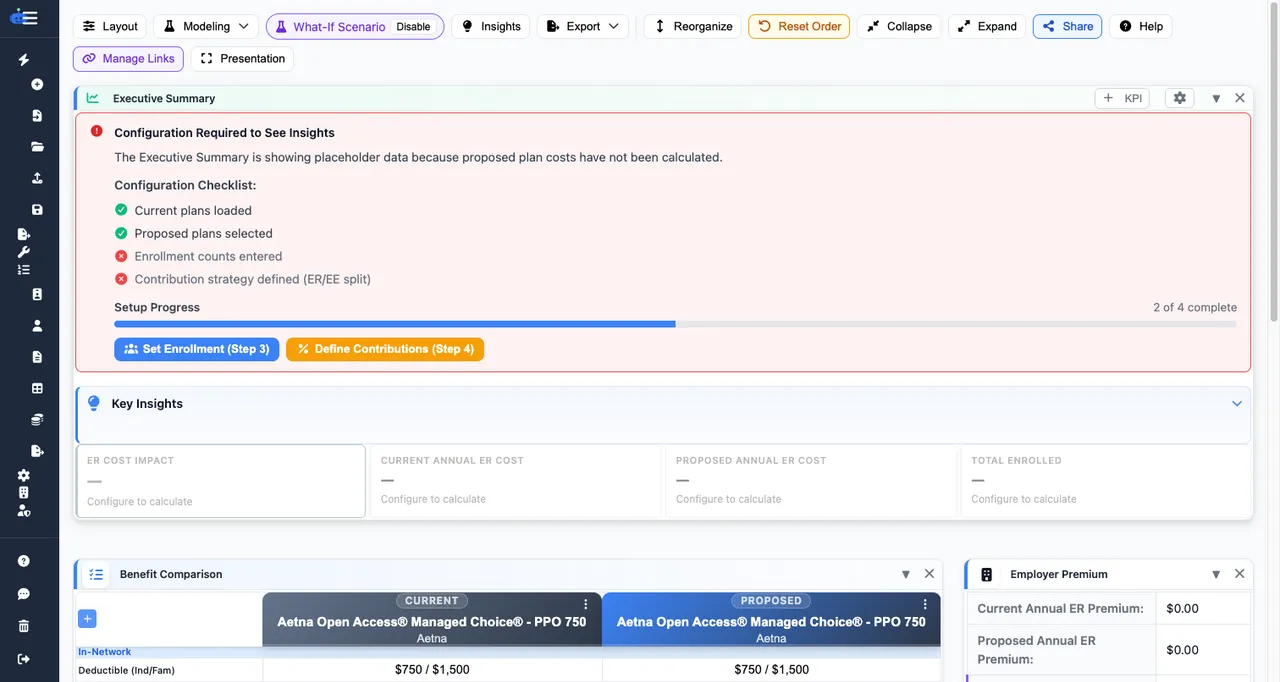1280x682 pixels.
Task: Select the folder icon in the left sidebar
Action: pyautogui.click(x=36, y=146)
